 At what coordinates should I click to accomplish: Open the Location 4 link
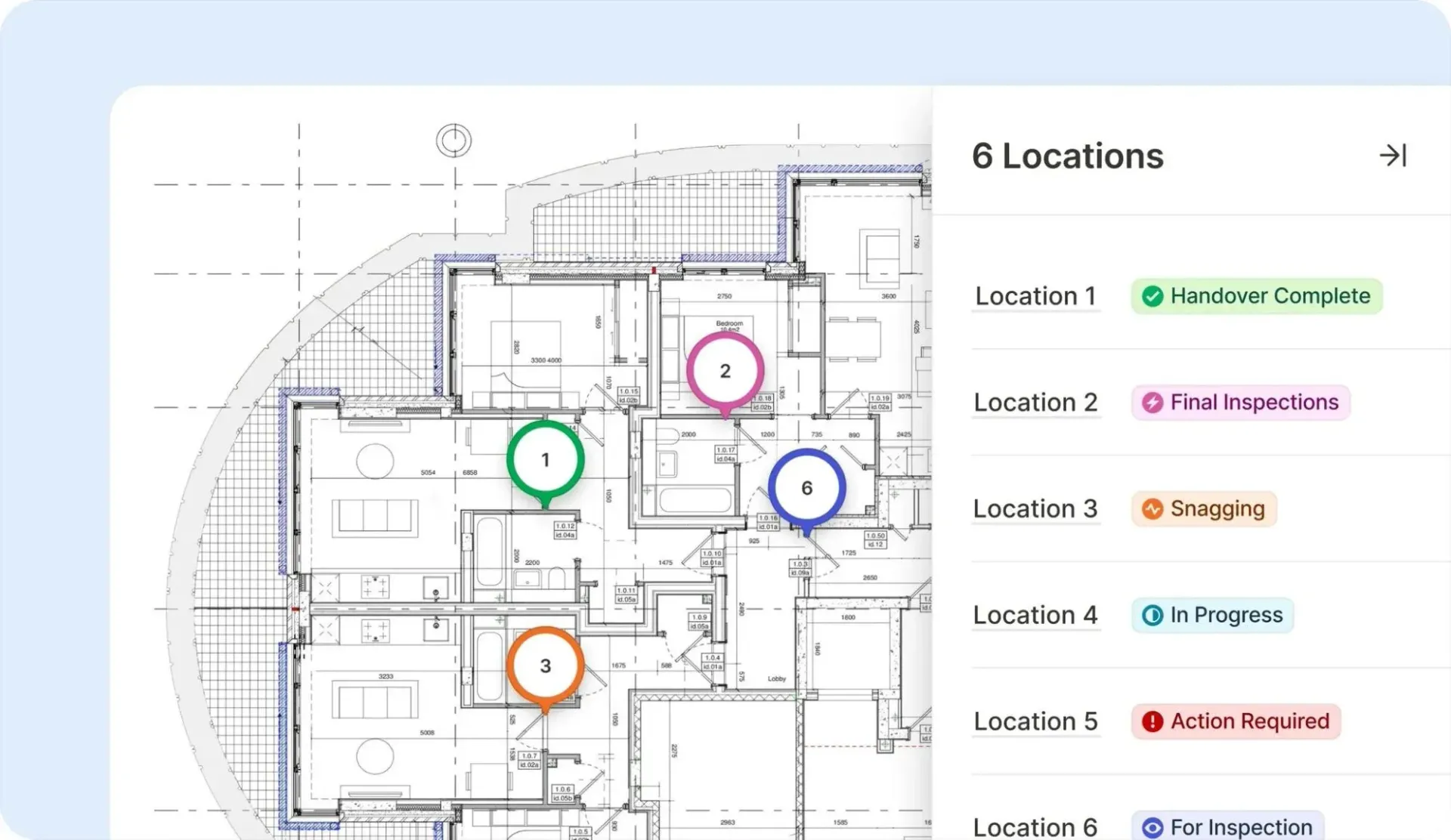[1035, 616]
